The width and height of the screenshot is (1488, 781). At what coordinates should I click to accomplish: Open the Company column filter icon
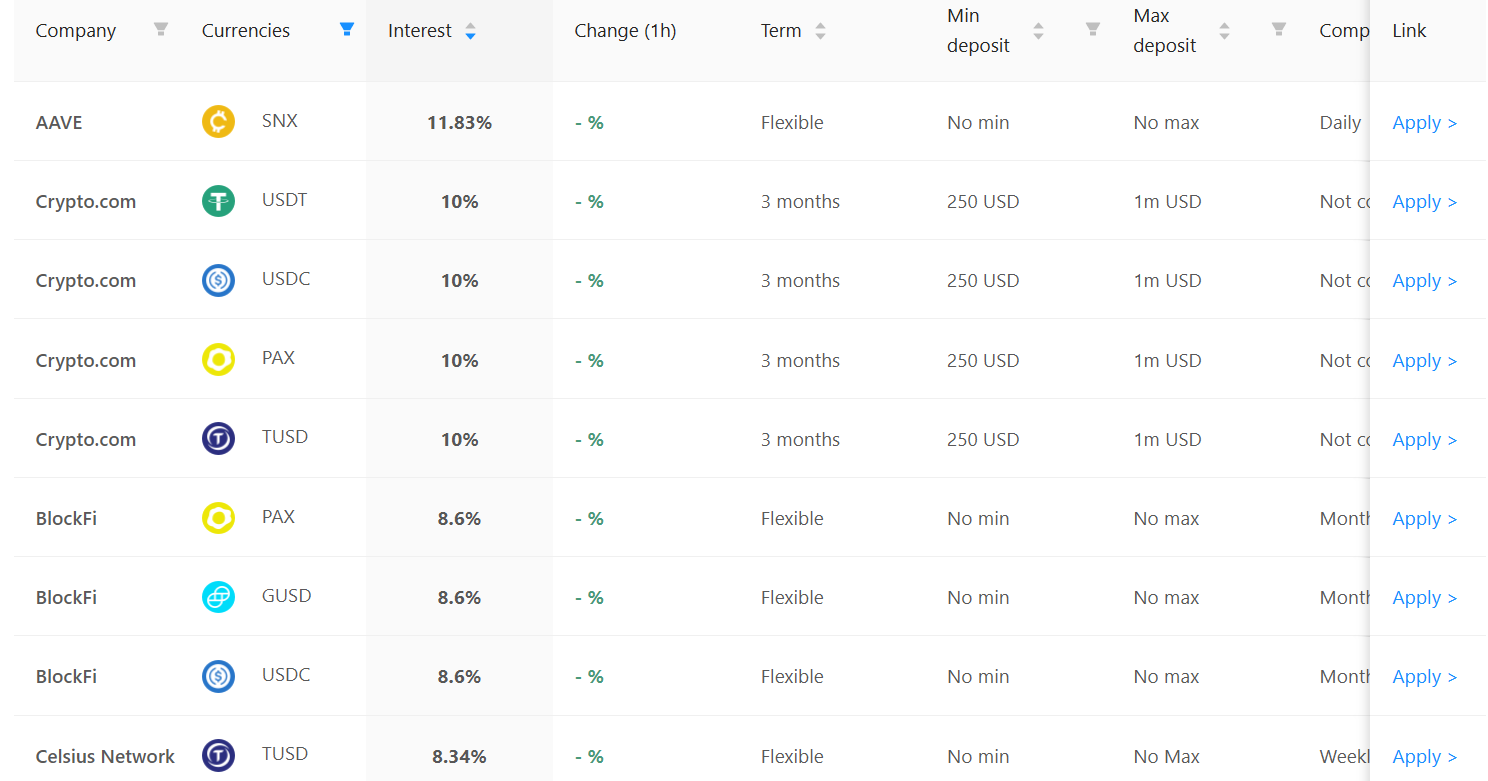160,29
